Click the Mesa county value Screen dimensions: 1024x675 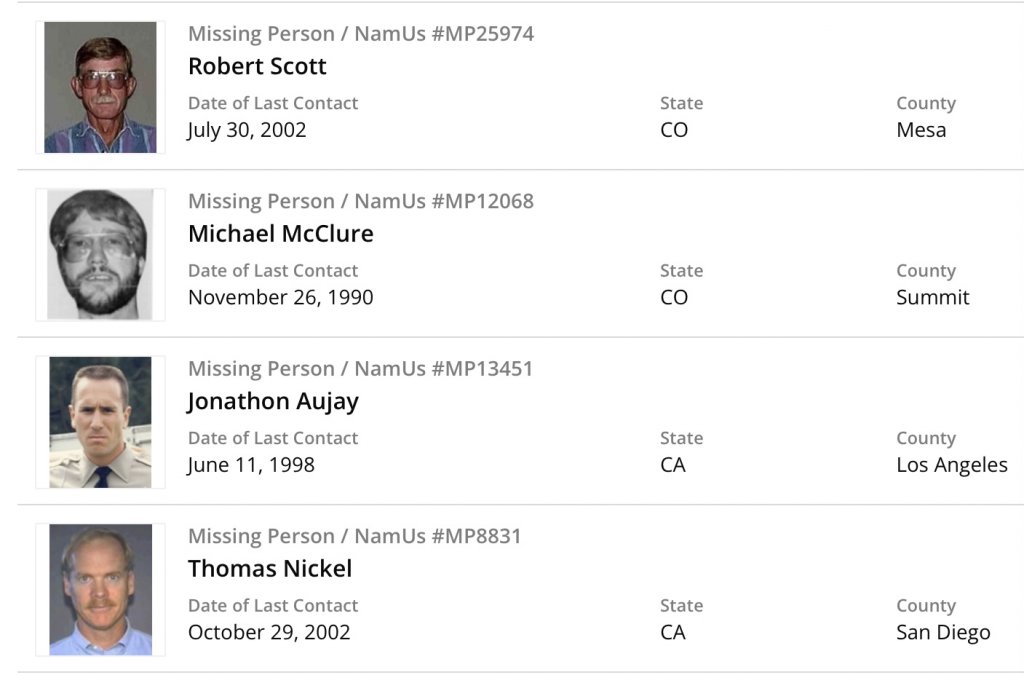pos(921,130)
